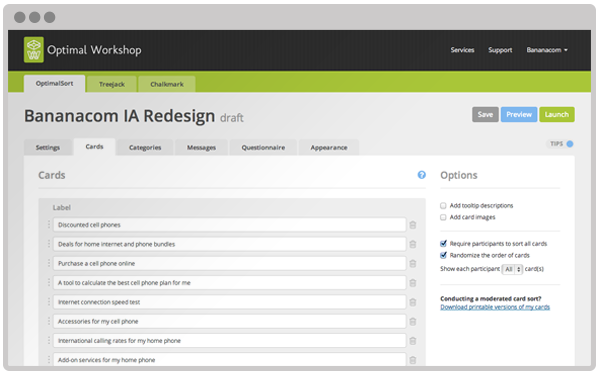
Task: Edit 'Add-on services for my home phone' field
Action: (230, 360)
